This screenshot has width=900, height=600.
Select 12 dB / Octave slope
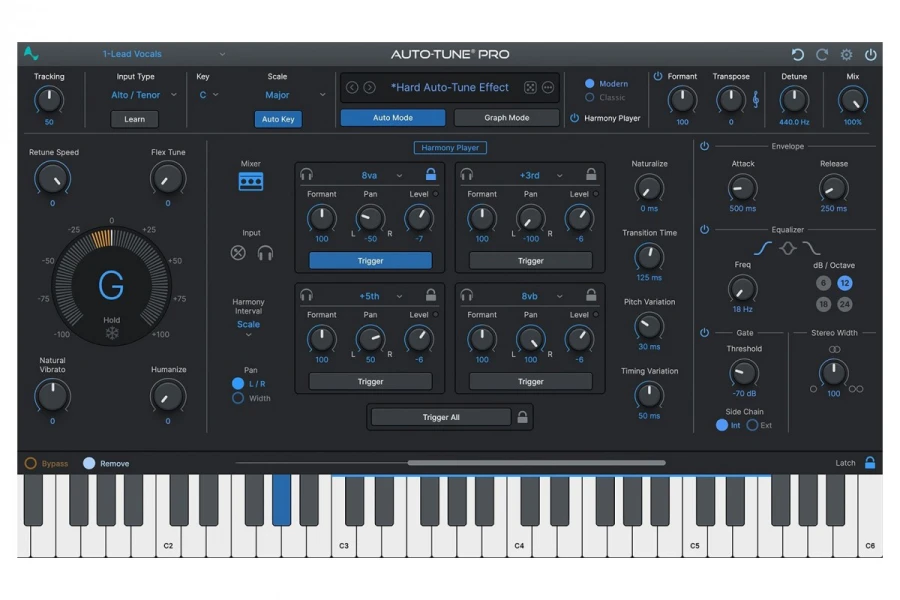point(844,283)
